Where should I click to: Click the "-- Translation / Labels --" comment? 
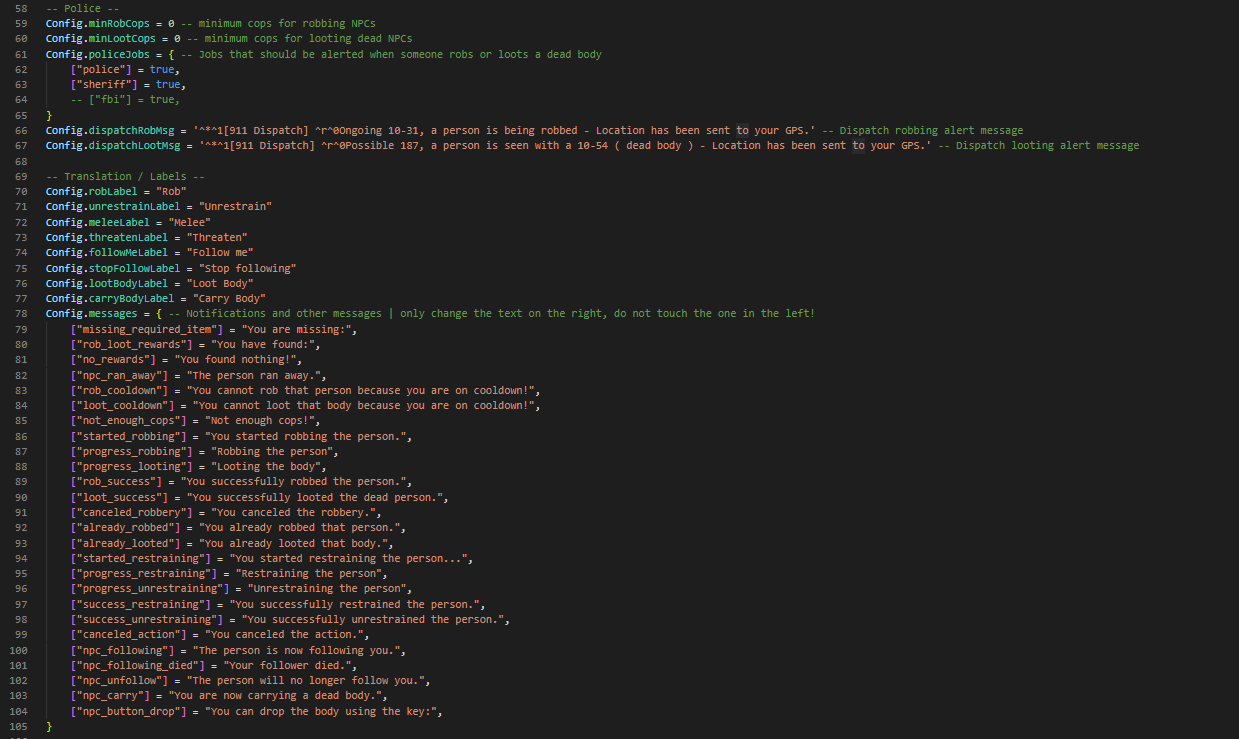[x=126, y=176]
